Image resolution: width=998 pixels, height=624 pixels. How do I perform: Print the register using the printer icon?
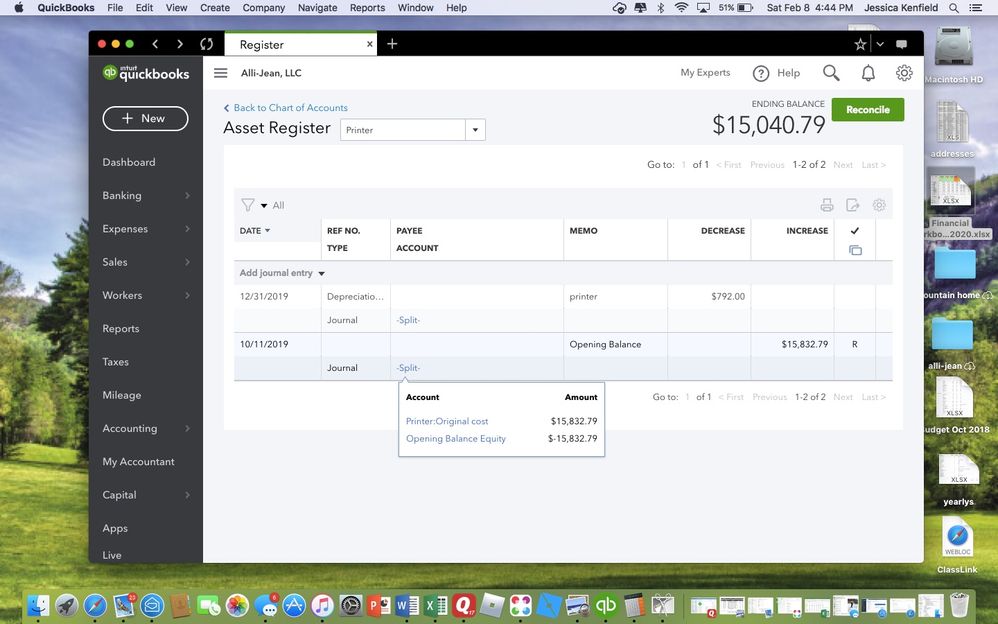tap(827, 205)
